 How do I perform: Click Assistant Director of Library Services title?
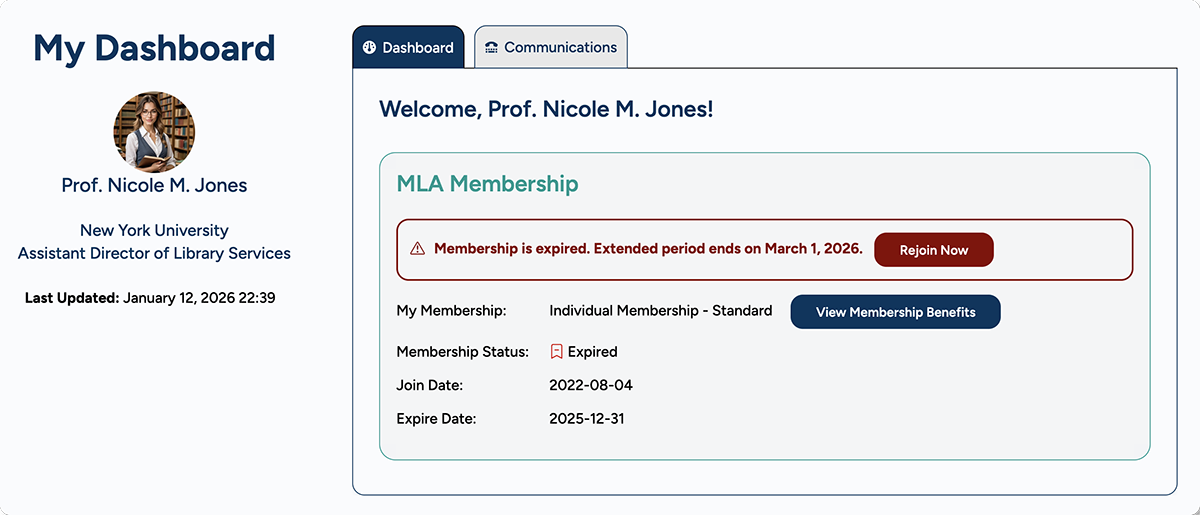154,253
